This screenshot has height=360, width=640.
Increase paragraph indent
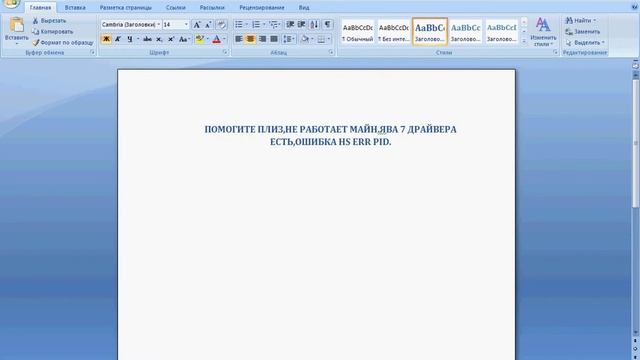click(302, 24)
